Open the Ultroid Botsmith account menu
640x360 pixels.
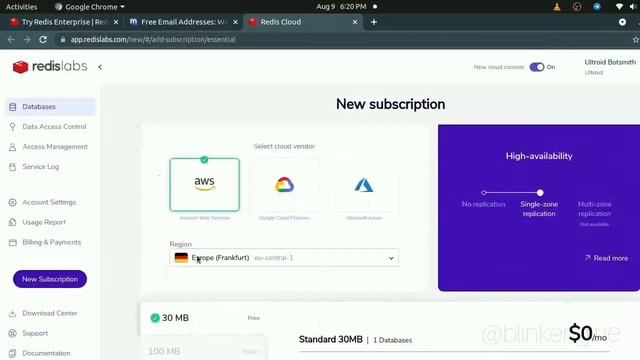point(610,67)
